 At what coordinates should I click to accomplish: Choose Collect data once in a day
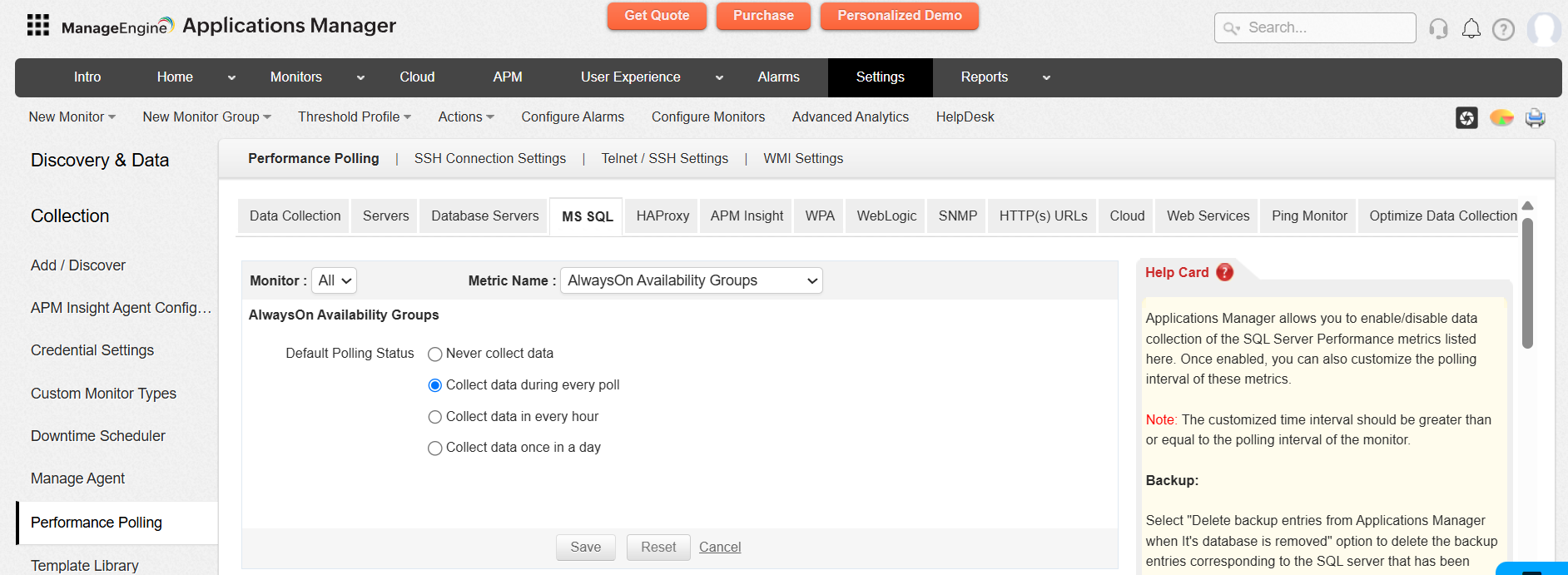(434, 449)
